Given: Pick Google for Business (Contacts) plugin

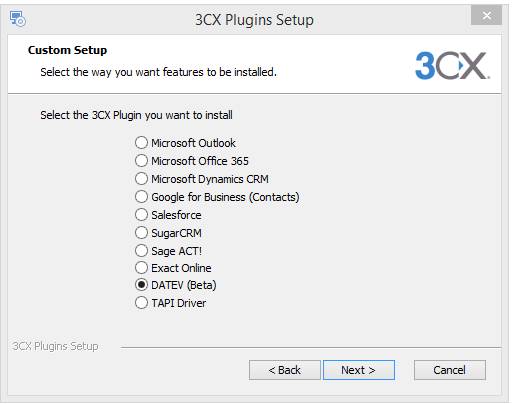Looking at the screenshot, I should pos(141,197).
